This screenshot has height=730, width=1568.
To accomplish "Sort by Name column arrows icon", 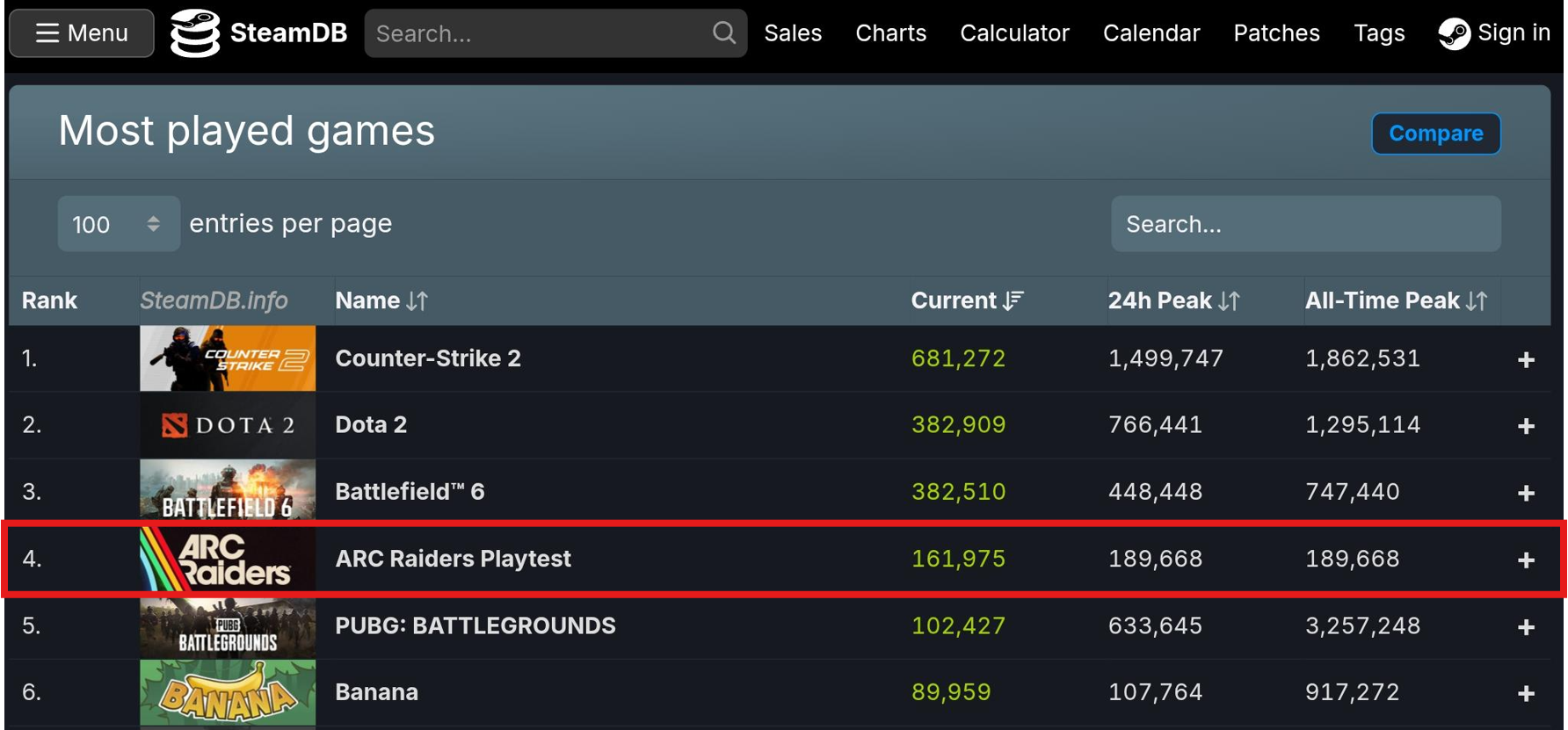I will [x=417, y=301].
